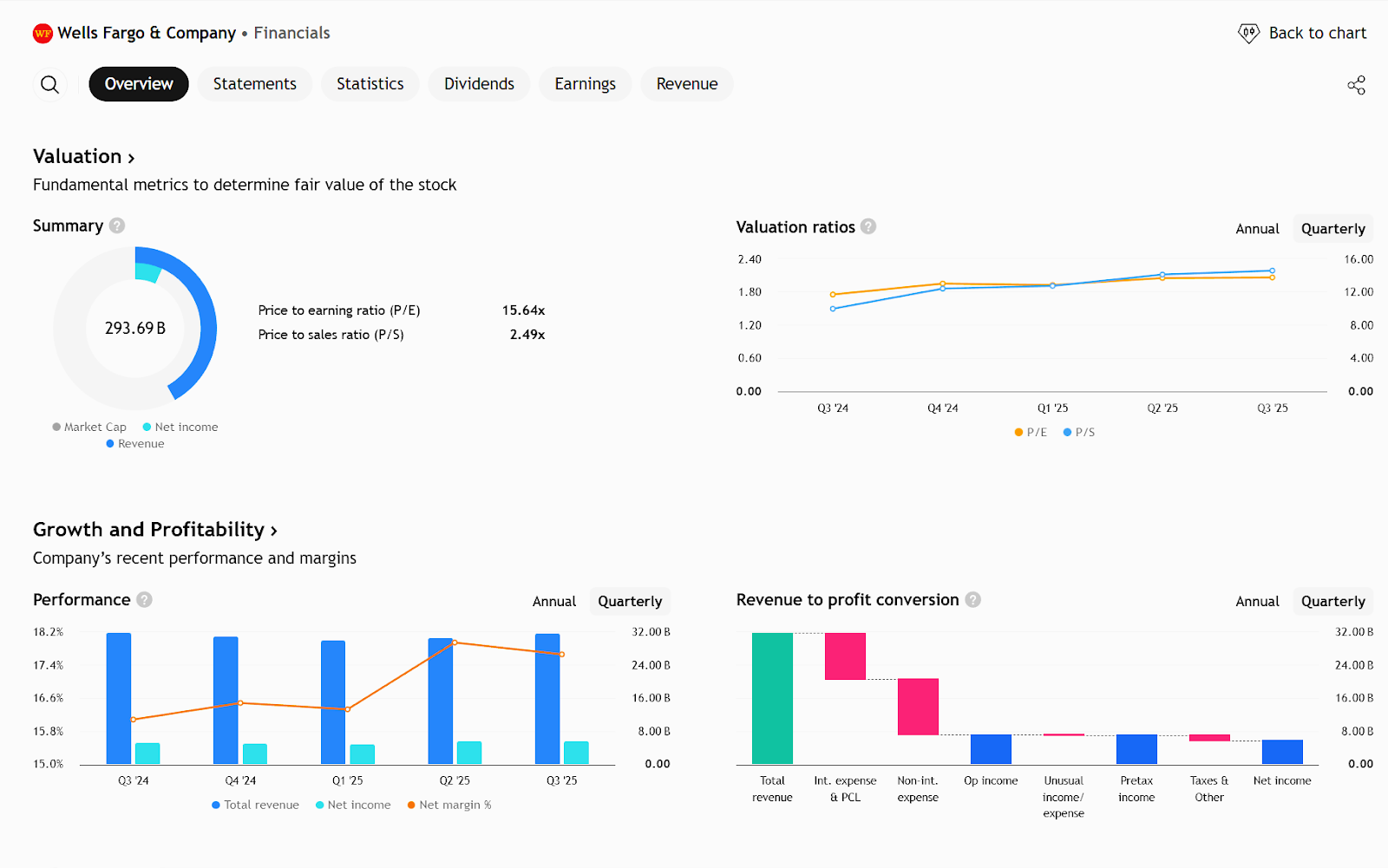Screen dimensions: 1388x868
Task: Select Quarterly for Valuation ratios
Action: [x=1332, y=229]
